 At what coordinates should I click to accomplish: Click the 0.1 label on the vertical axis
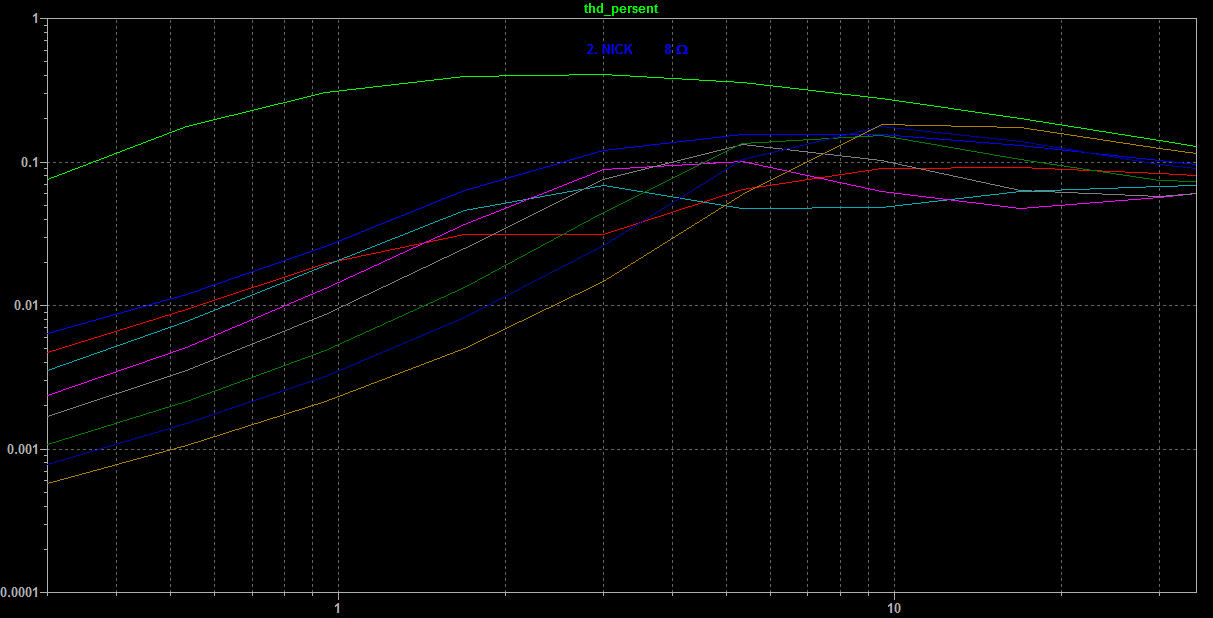(x=32, y=162)
